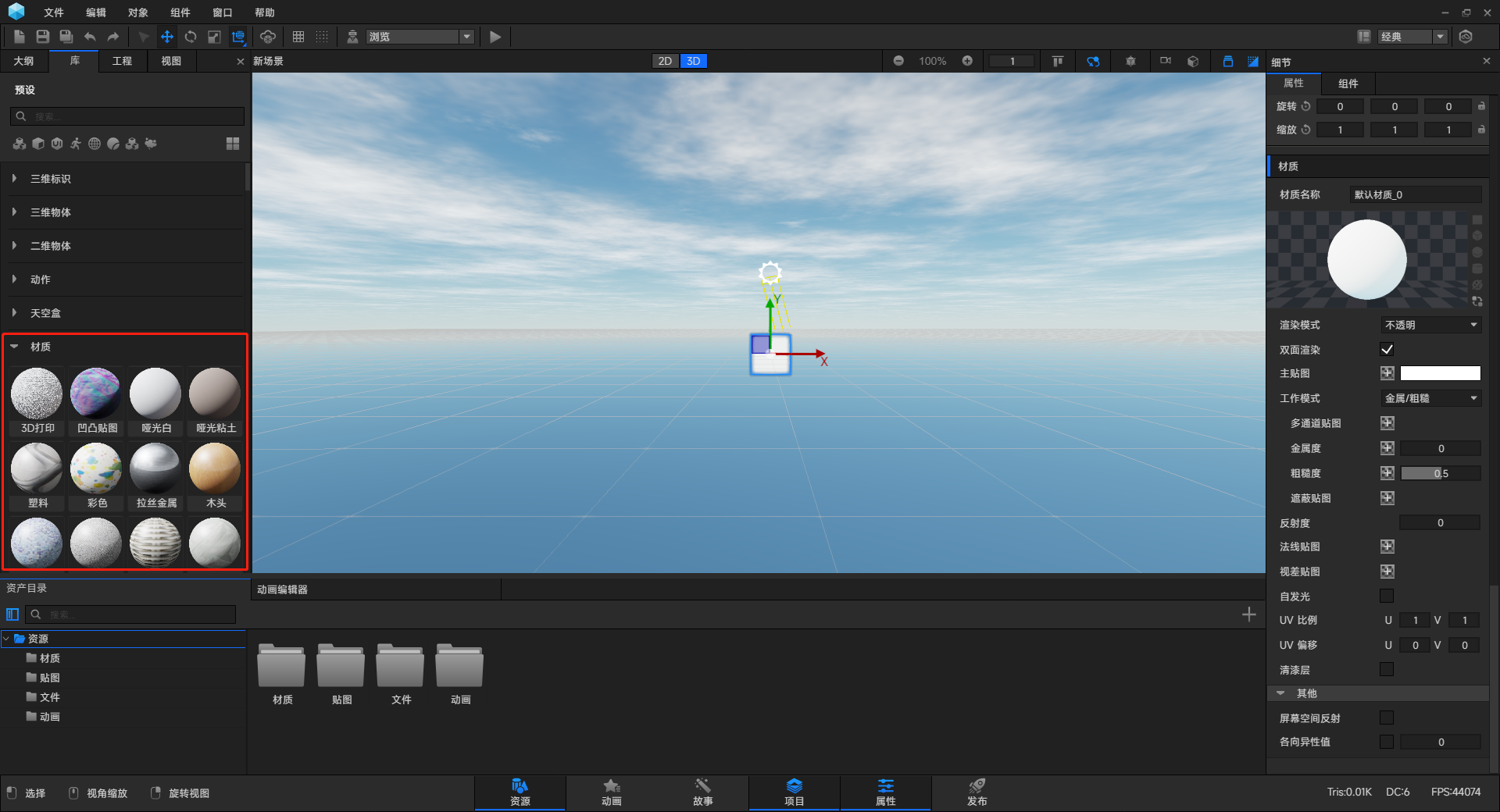Click the reset rotation icon

coord(1305,106)
